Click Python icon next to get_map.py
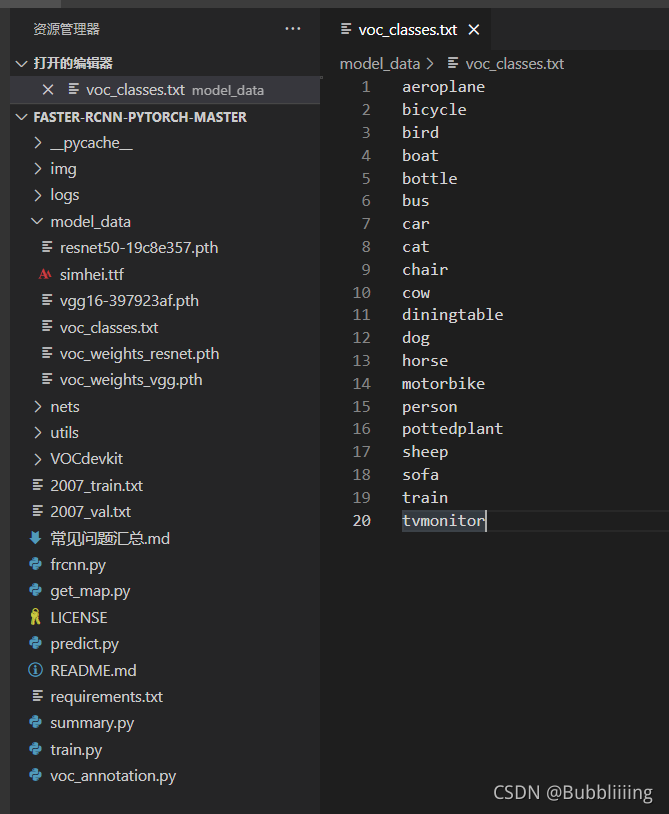The image size is (669, 814). 36,590
